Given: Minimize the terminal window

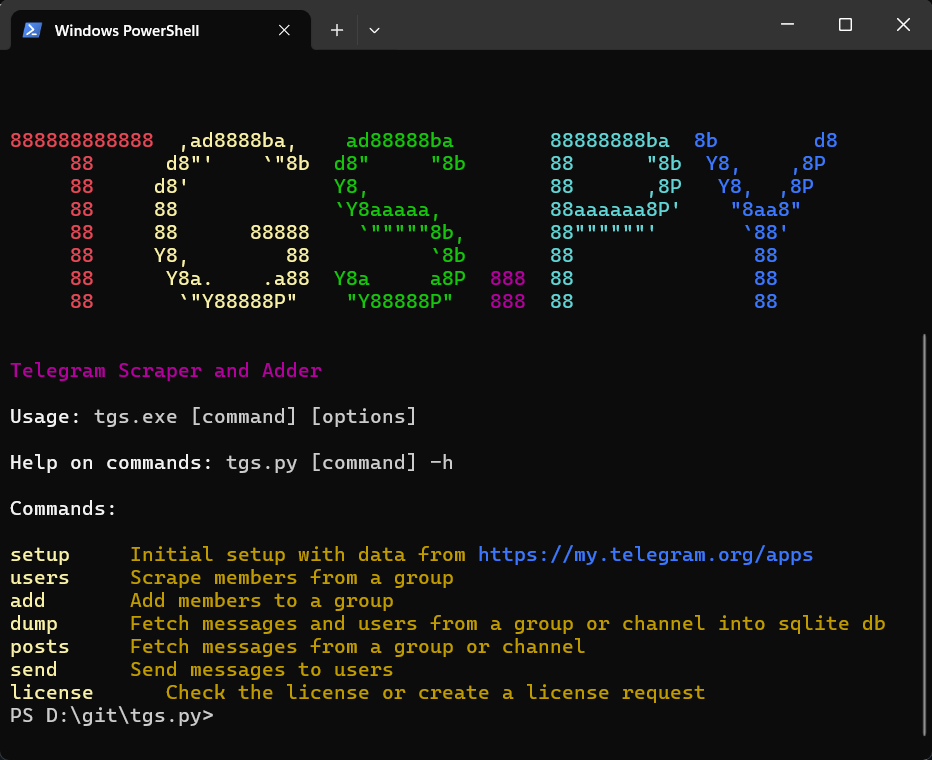Looking at the screenshot, I should (788, 24).
